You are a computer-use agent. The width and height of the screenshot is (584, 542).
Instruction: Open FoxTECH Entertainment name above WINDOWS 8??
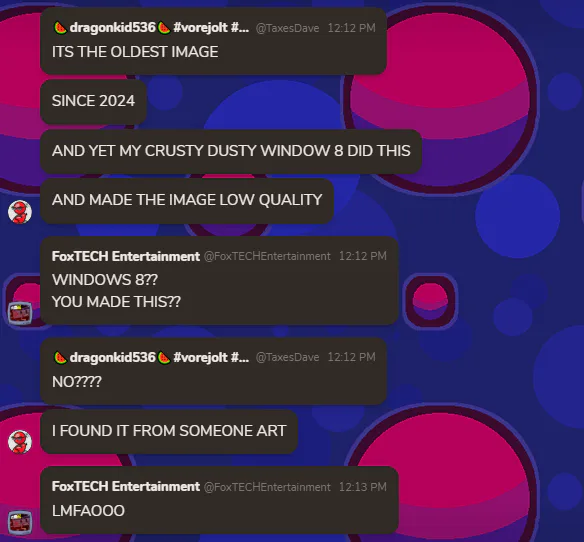(126, 256)
